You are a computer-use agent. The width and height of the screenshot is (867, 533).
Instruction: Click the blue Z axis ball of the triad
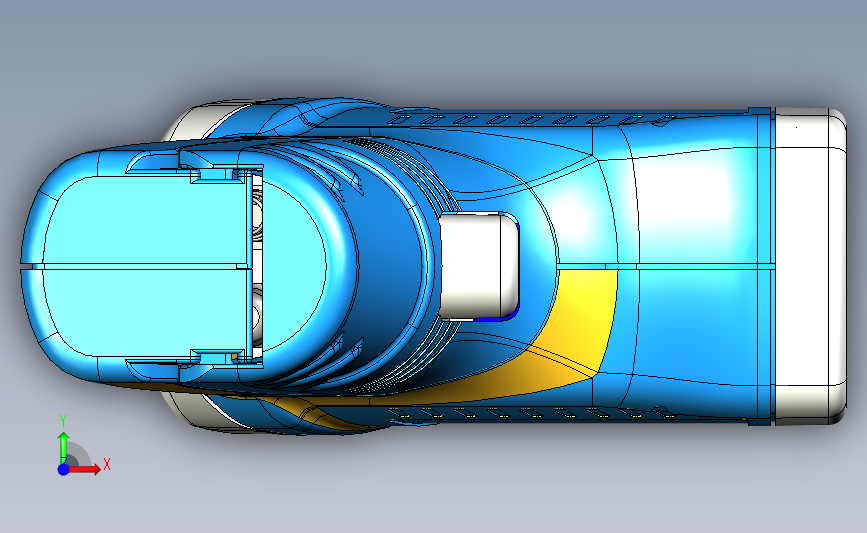[64, 469]
